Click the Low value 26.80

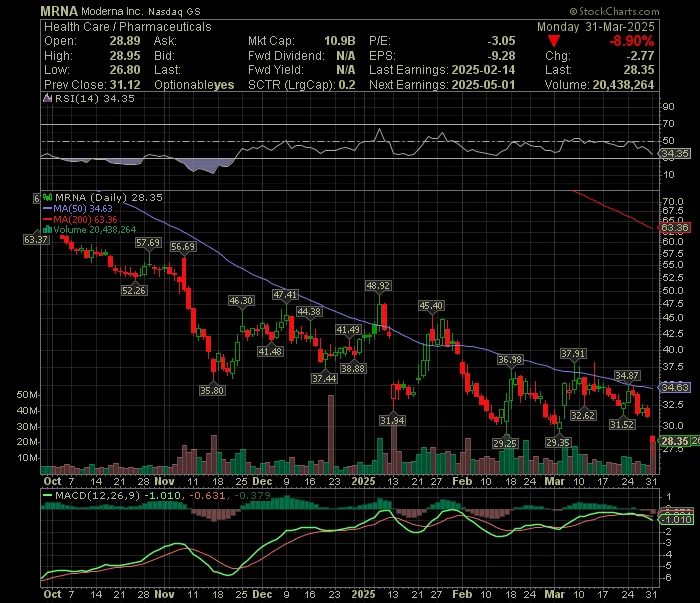125,70
